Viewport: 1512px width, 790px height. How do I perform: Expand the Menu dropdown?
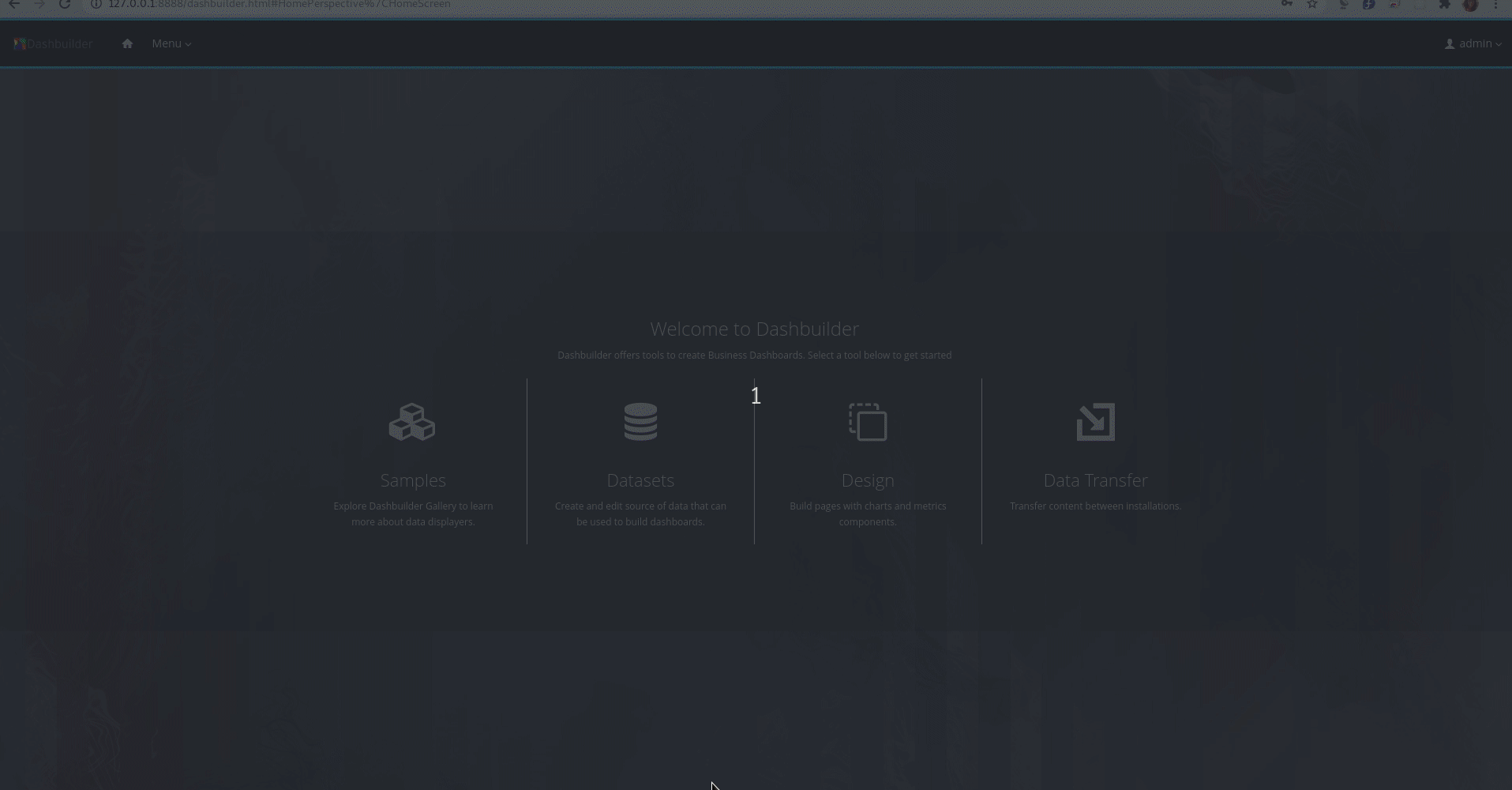click(171, 43)
